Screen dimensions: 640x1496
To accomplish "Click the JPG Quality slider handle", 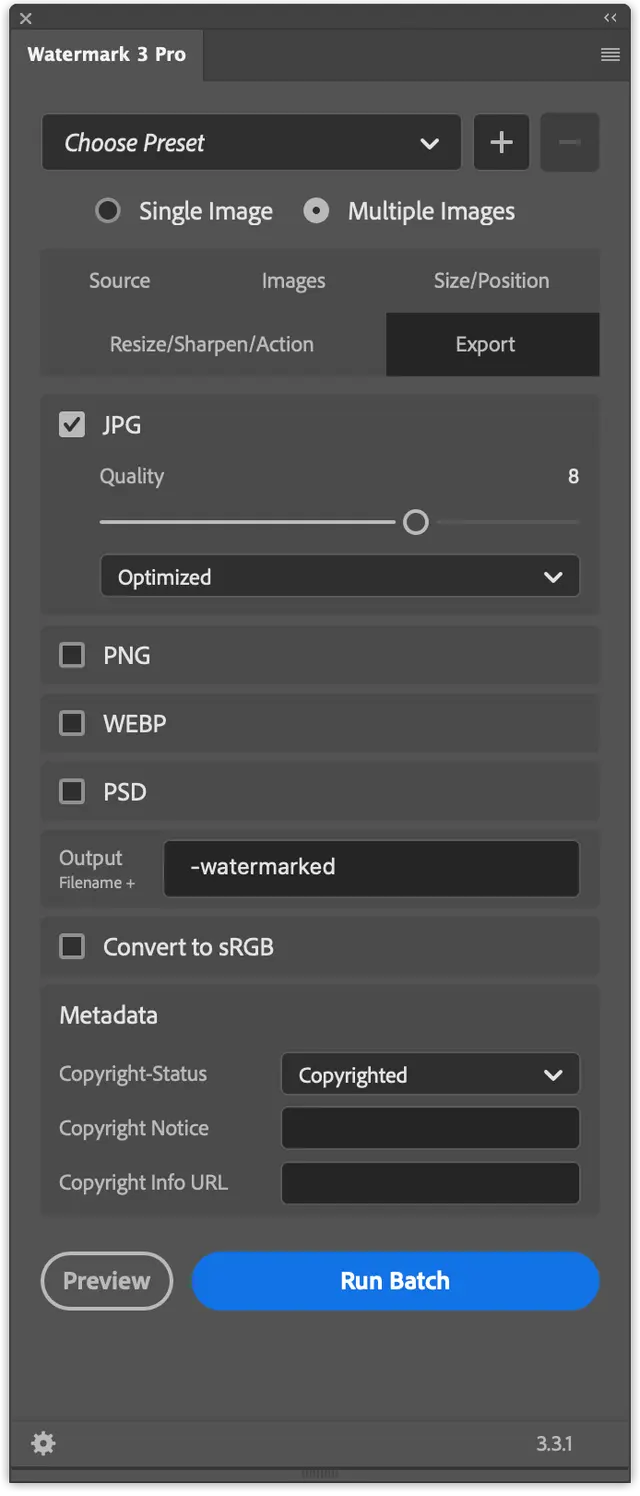I will [416, 522].
